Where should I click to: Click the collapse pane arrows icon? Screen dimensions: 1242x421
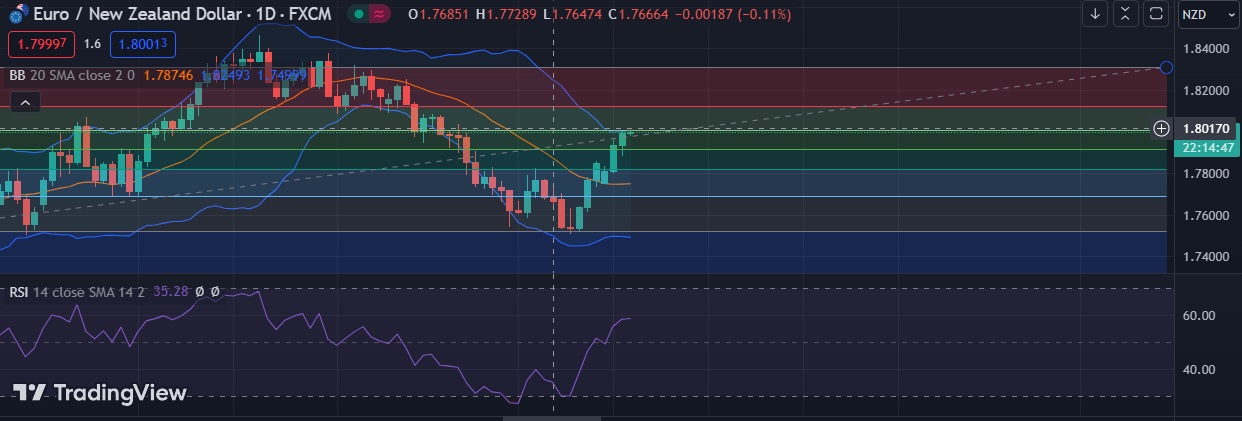[x=1126, y=14]
